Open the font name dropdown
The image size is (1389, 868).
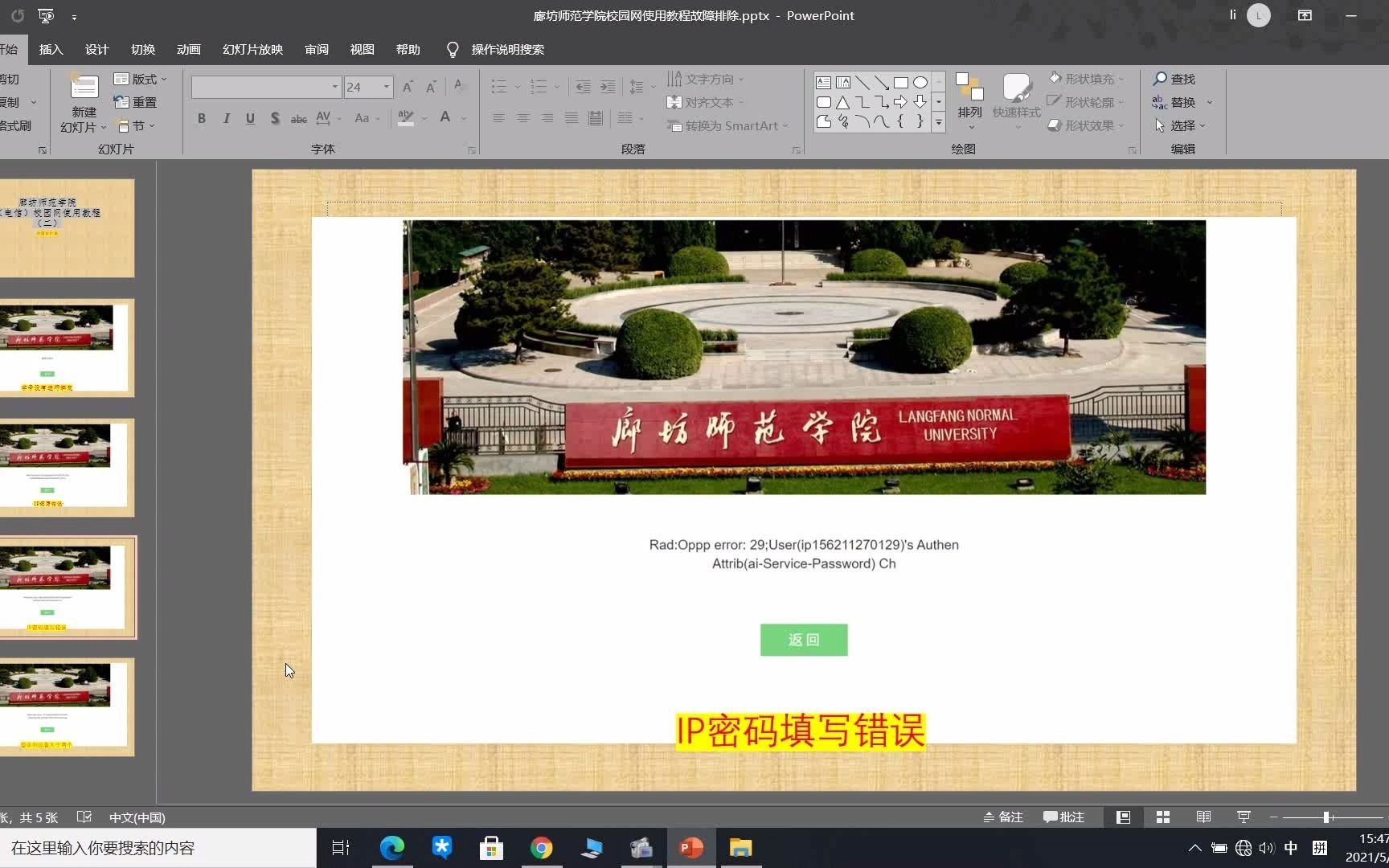tap(334, 87)
